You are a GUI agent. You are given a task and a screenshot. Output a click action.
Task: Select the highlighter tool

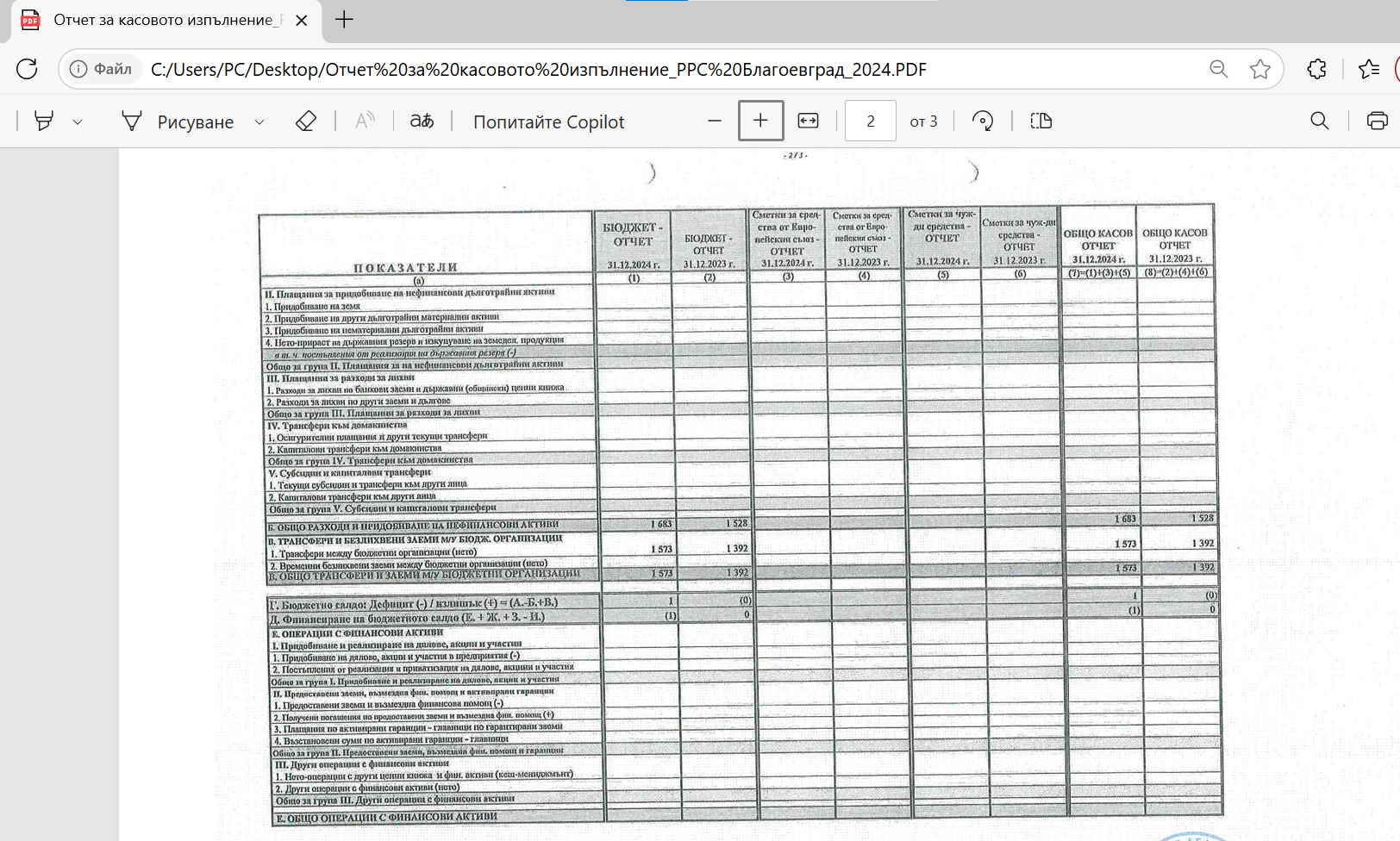(44, 121)
